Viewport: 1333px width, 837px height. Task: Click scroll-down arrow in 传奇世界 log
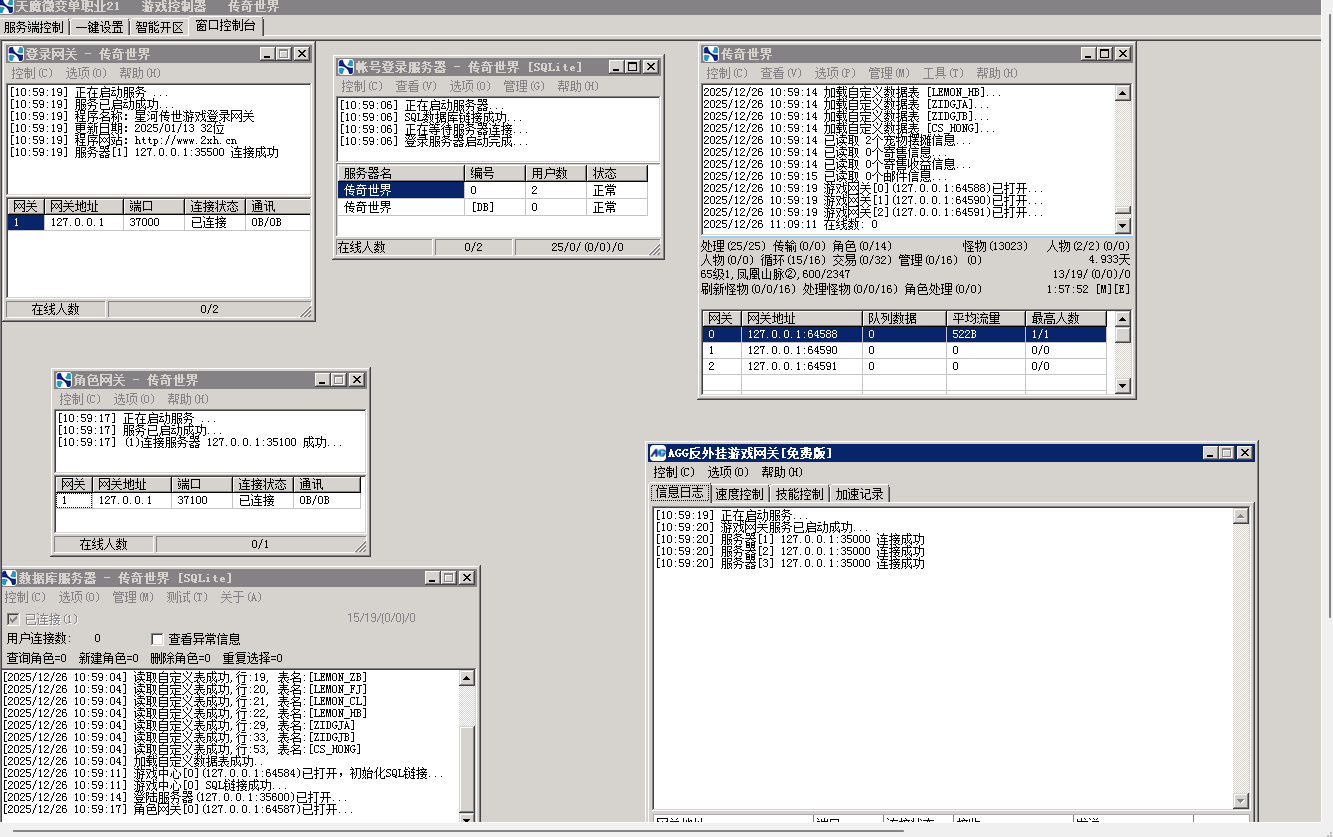click(1122, 227)
